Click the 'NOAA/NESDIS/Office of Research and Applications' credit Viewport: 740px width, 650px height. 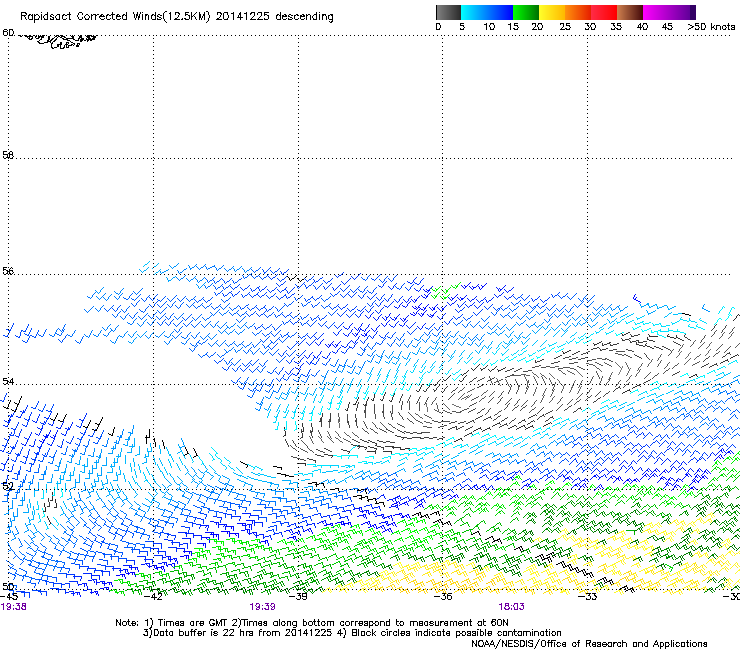pos(589,644)
